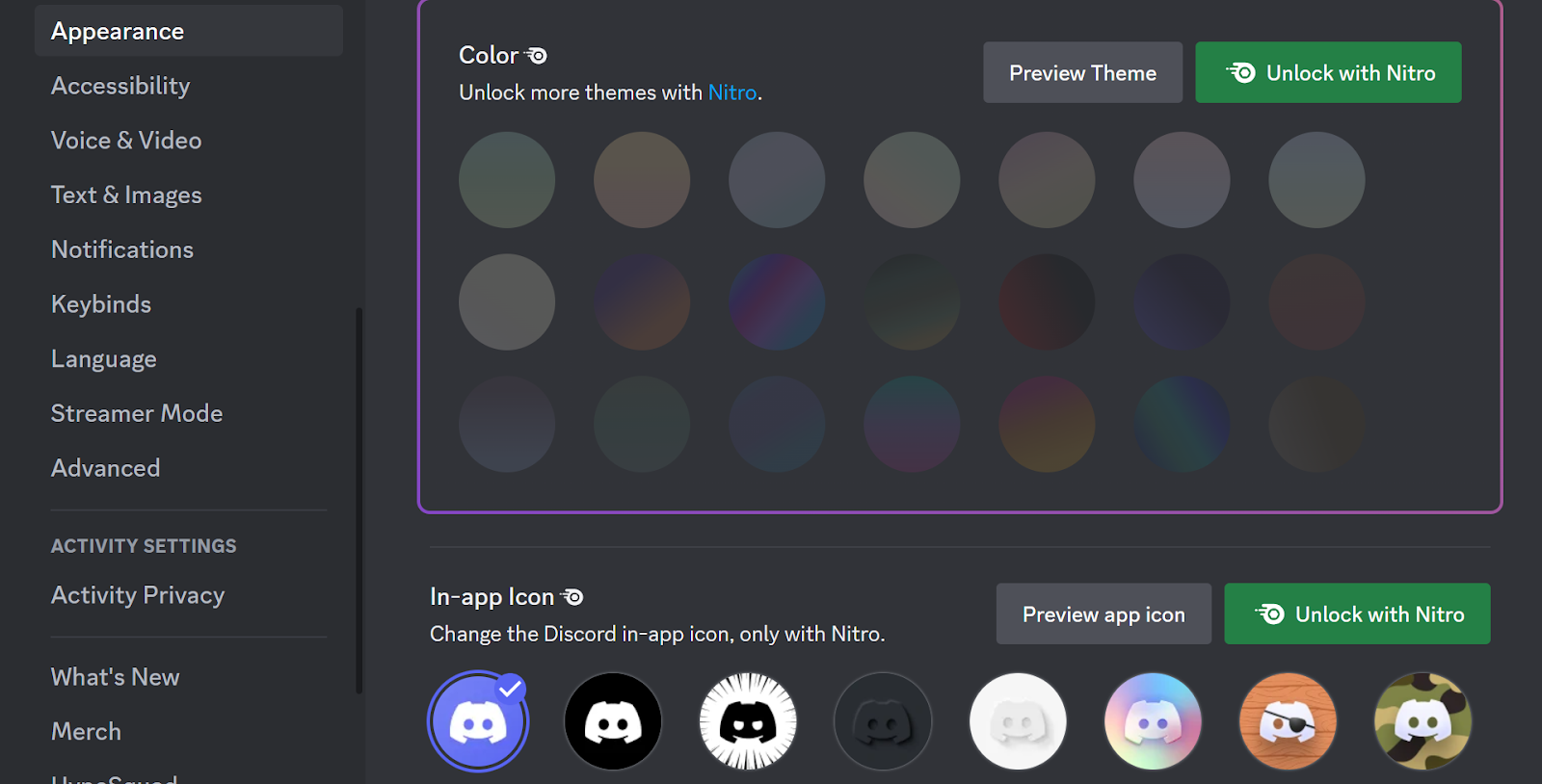Select the sixth green-blue swatch in row three

point(1182,424)
